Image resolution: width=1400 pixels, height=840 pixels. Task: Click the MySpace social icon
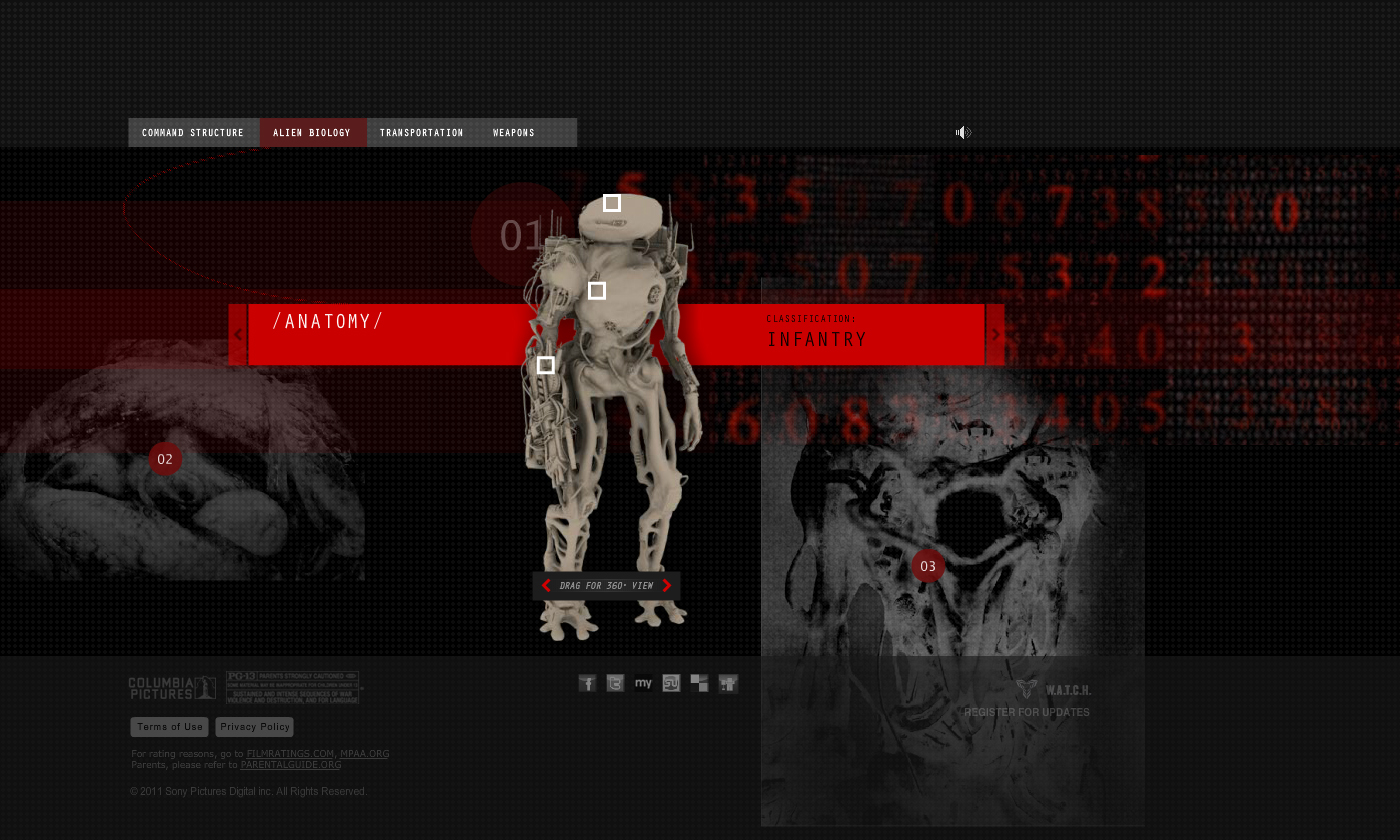tap(643, 683)
